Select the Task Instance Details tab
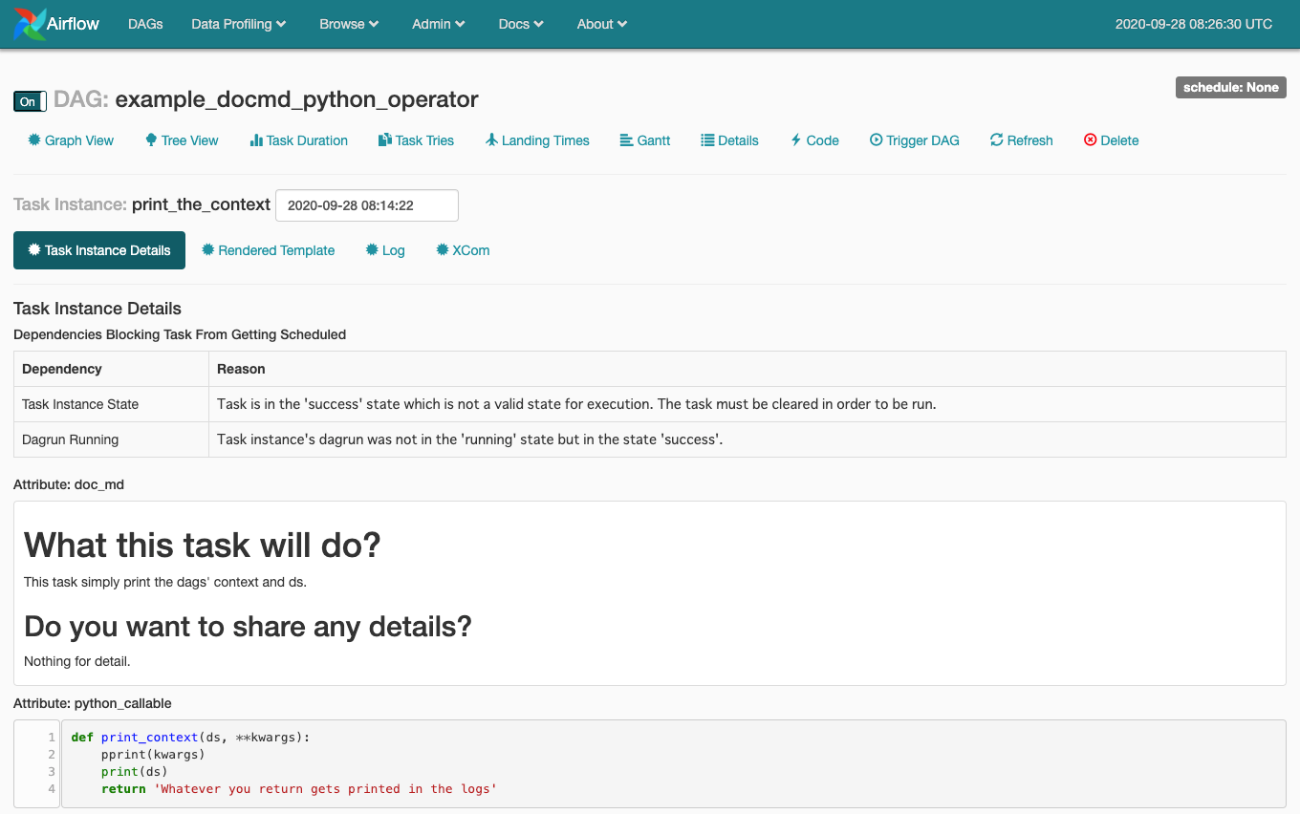This screenshot has height=814, width=1300. tap(99, 250)
